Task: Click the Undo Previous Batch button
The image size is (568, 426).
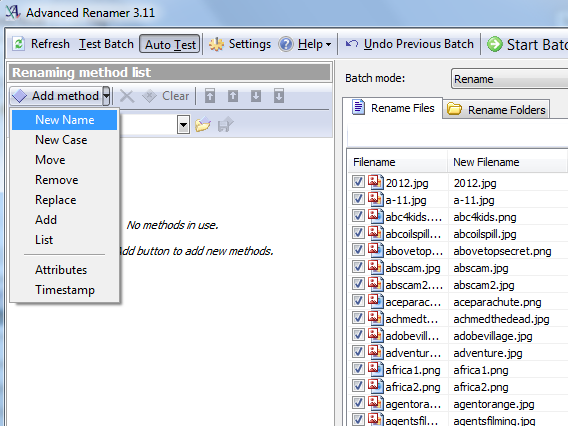Action: click(x=409, y=44)
